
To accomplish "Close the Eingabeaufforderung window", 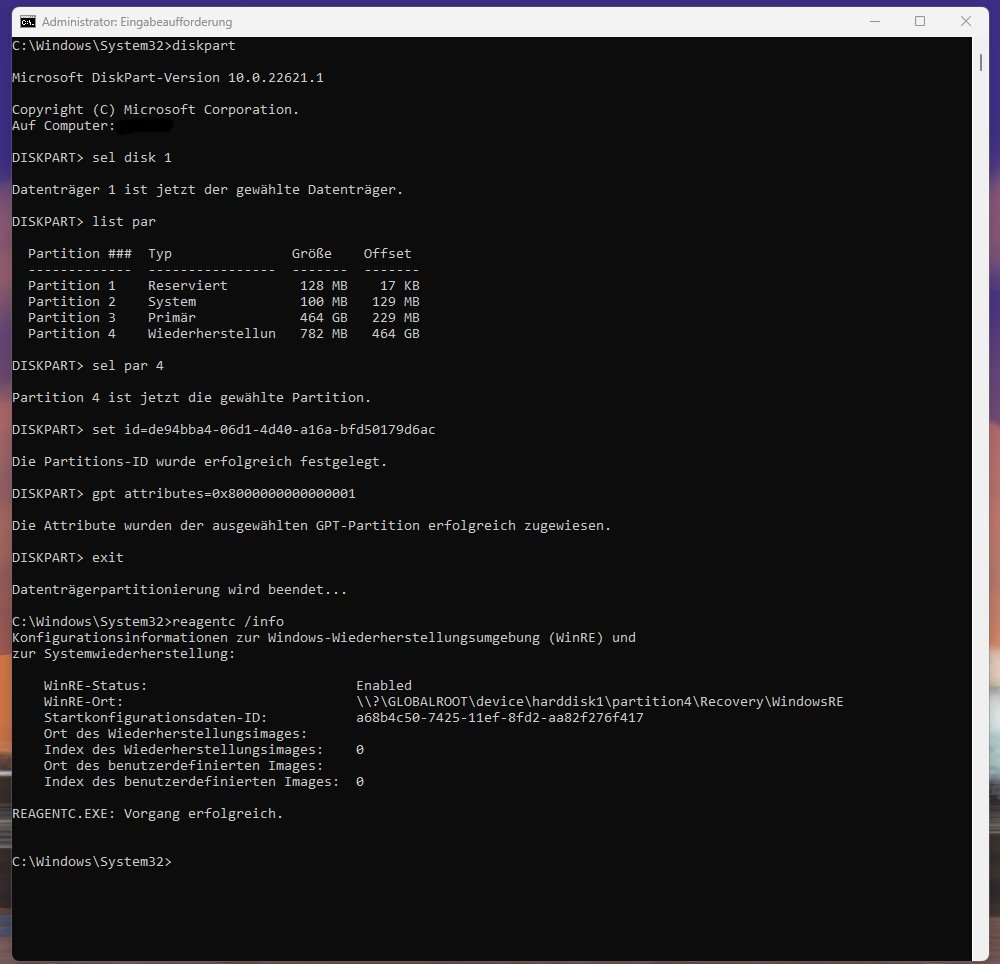I will tap(966, 22).
